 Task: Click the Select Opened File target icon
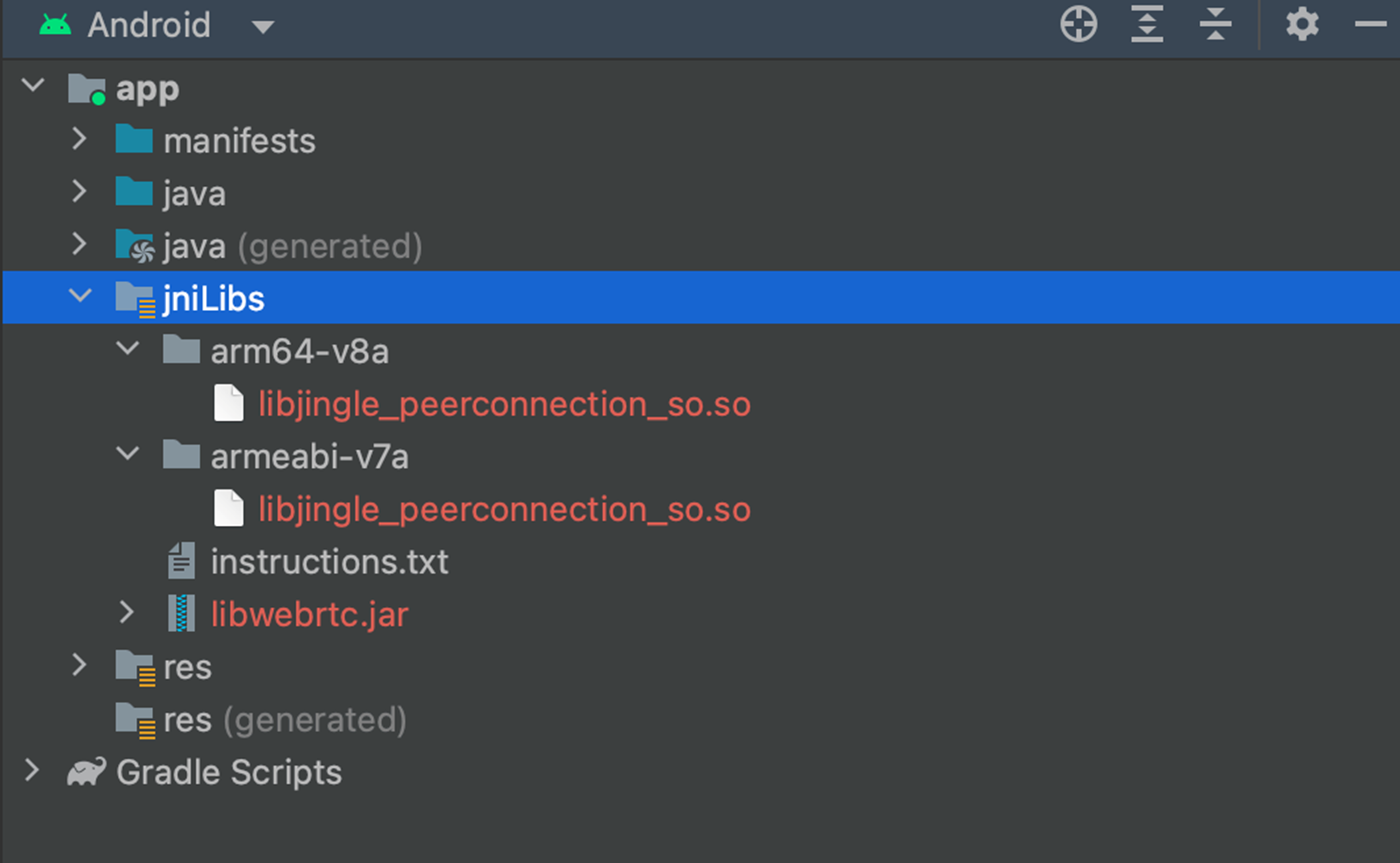click(x=1078, y=25)
